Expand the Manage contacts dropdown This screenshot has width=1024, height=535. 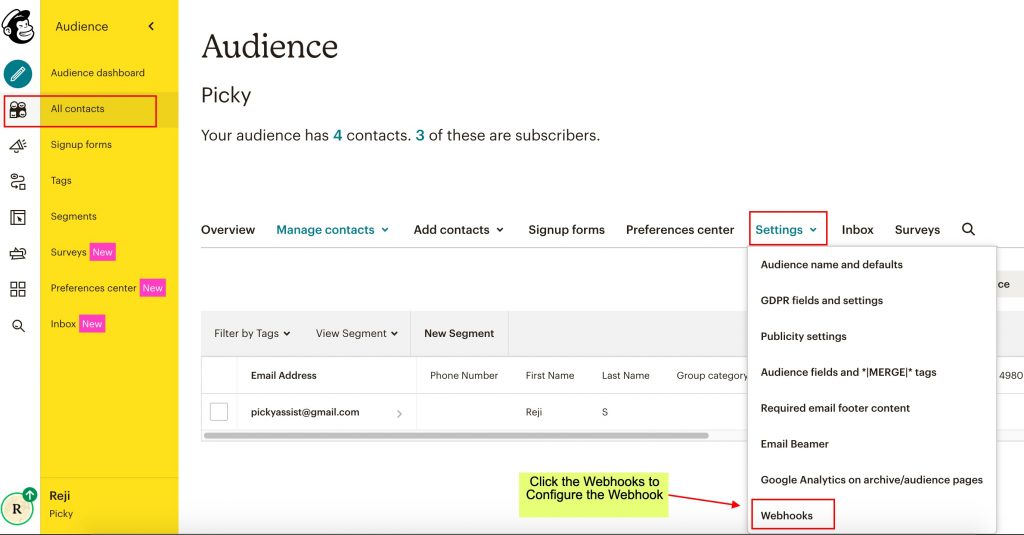[x=332, y=230]
